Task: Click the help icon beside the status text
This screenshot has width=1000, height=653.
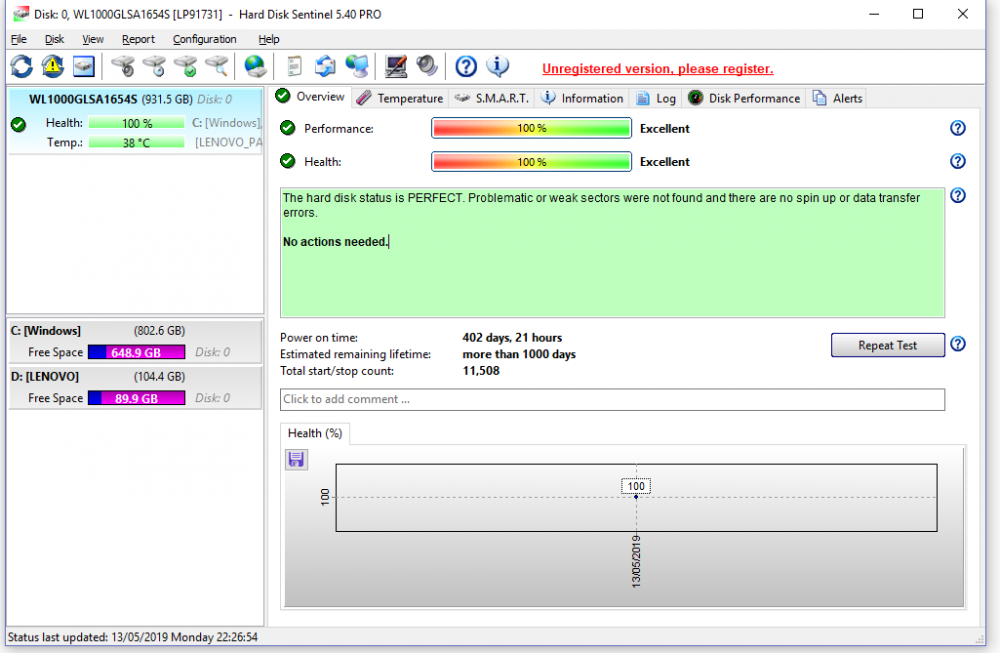Action: tap(958, 195)
